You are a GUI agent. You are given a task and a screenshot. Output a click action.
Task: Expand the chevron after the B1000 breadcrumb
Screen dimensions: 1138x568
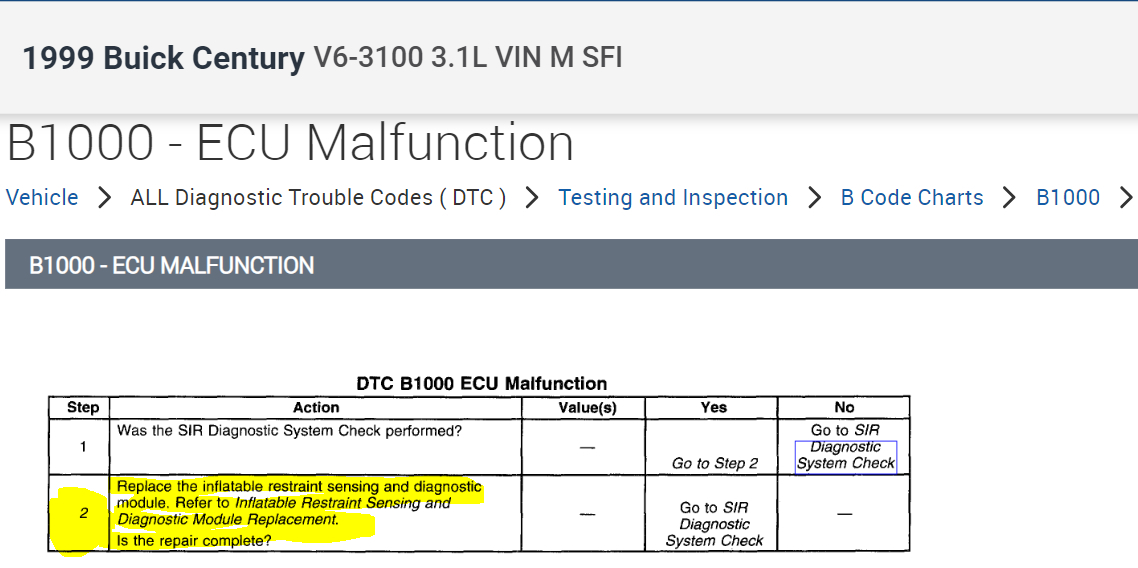[1126, 198]
